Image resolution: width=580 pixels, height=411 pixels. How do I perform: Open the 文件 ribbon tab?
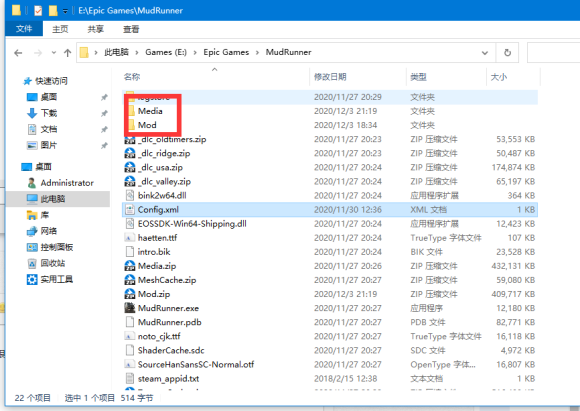point(24,28)
